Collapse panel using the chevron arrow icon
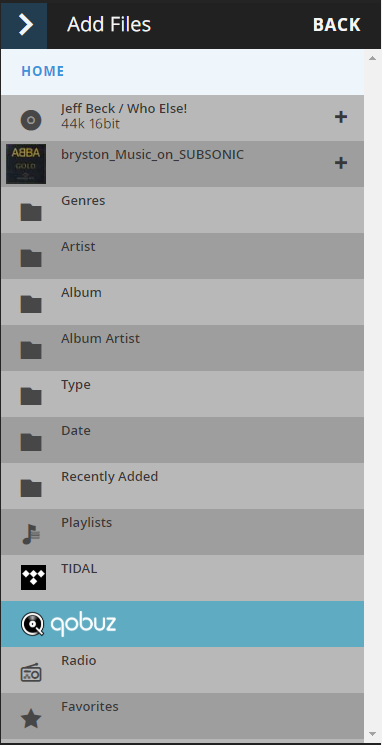 click(x=24, y=25)
